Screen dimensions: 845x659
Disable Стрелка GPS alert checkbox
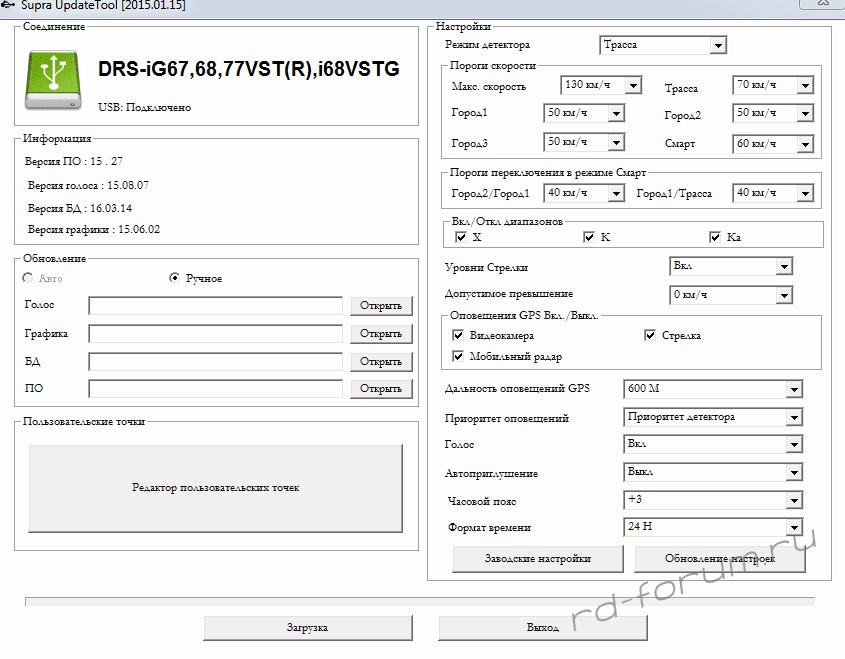(x=650, y=335)
